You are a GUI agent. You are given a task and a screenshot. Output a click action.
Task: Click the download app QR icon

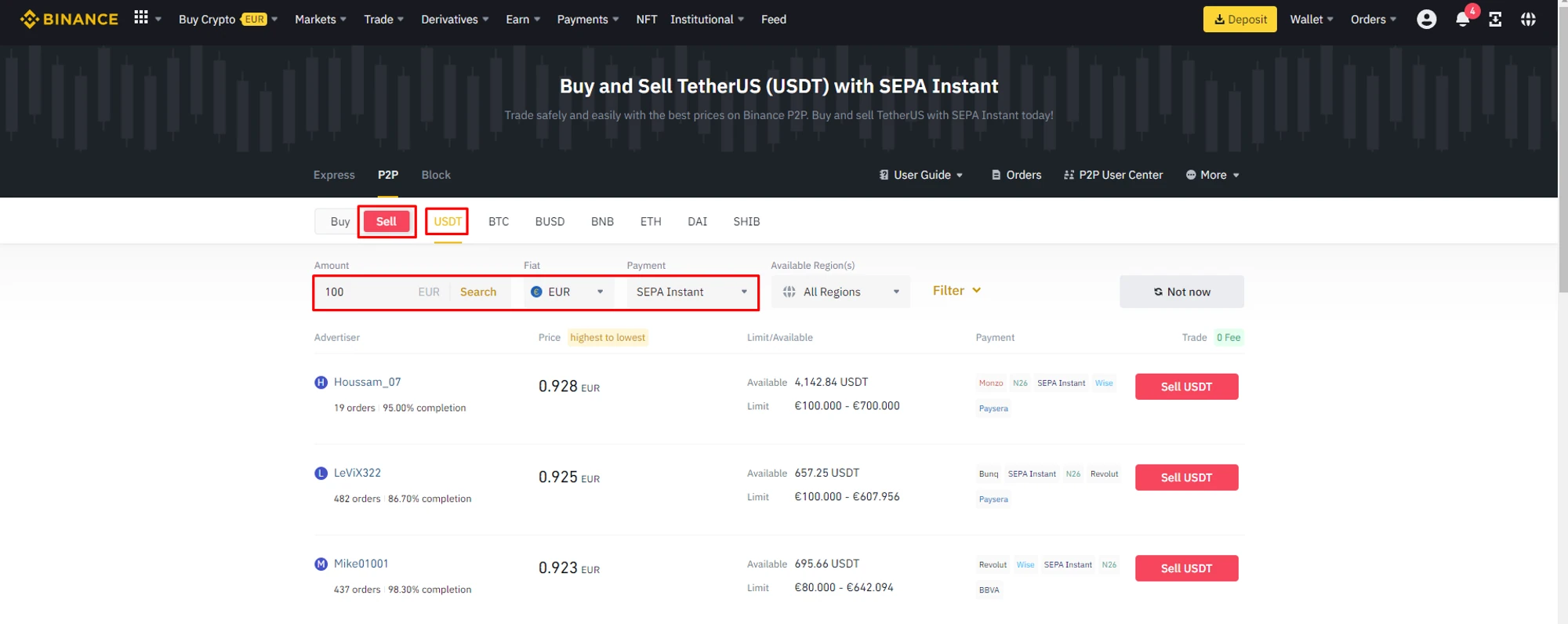(x=1495, y=20)
